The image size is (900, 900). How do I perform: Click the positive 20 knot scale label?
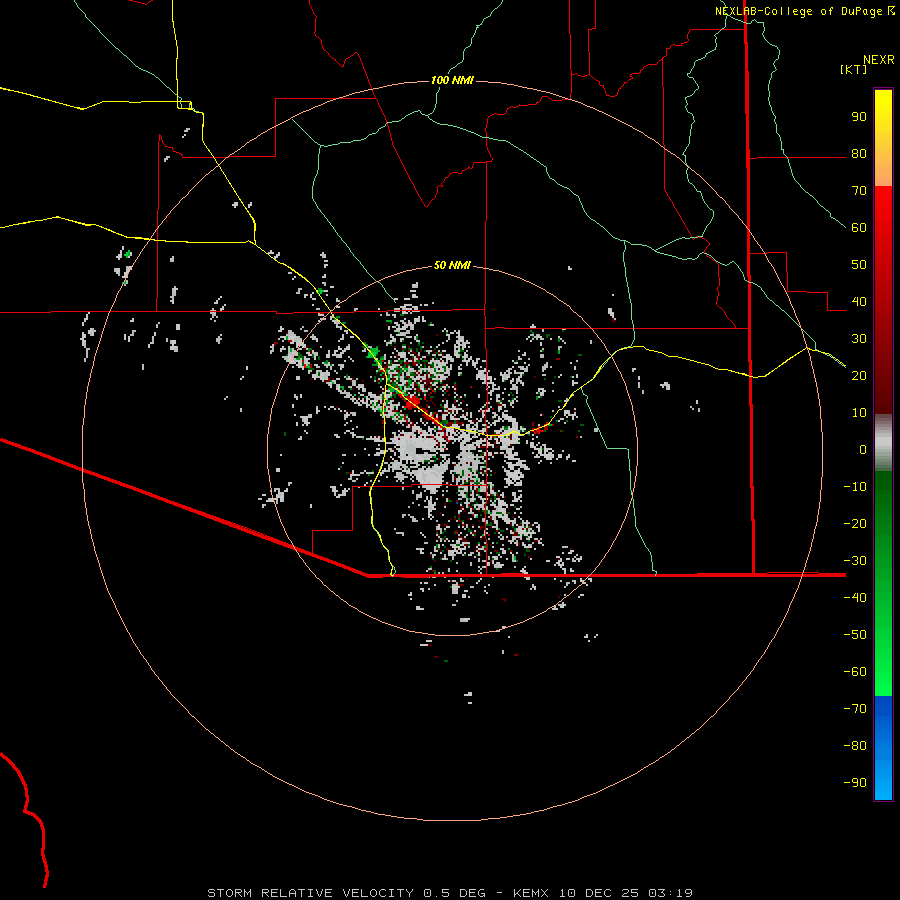859,376
